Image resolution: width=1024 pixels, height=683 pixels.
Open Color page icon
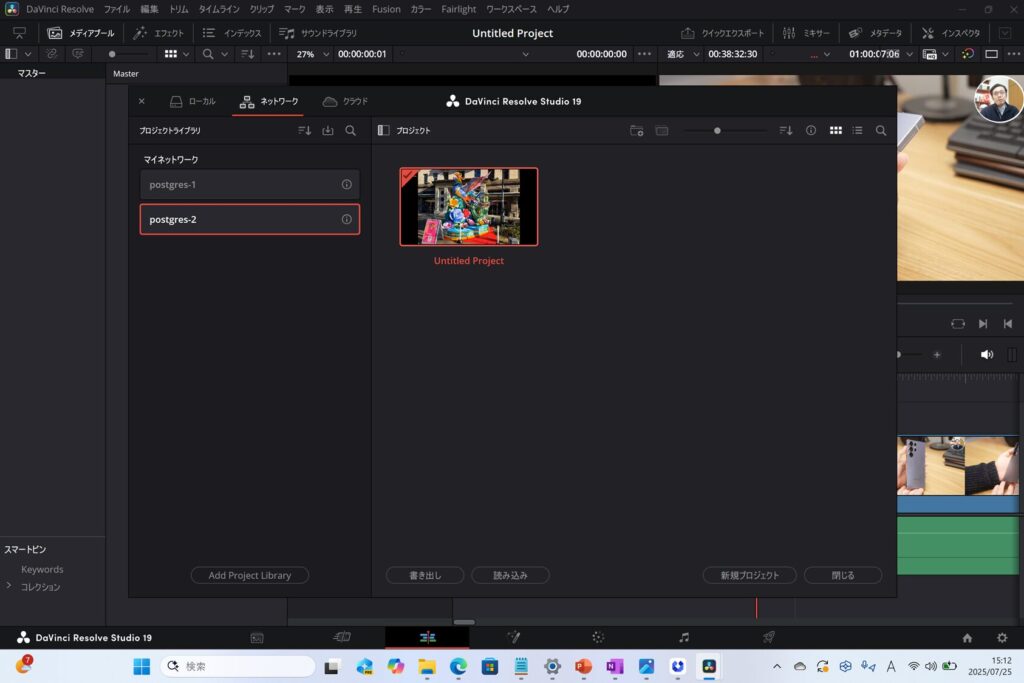[598, 637]
